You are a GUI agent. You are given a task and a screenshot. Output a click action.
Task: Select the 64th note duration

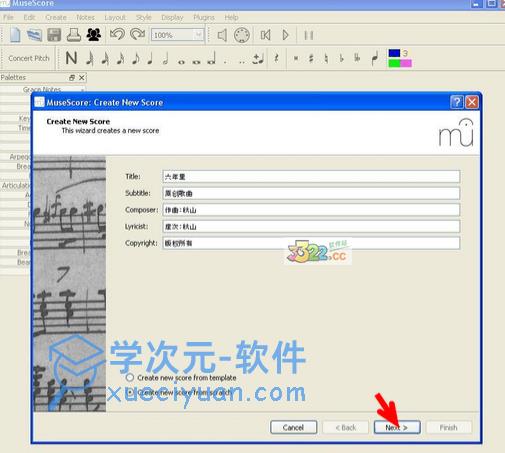coord(89,59)
